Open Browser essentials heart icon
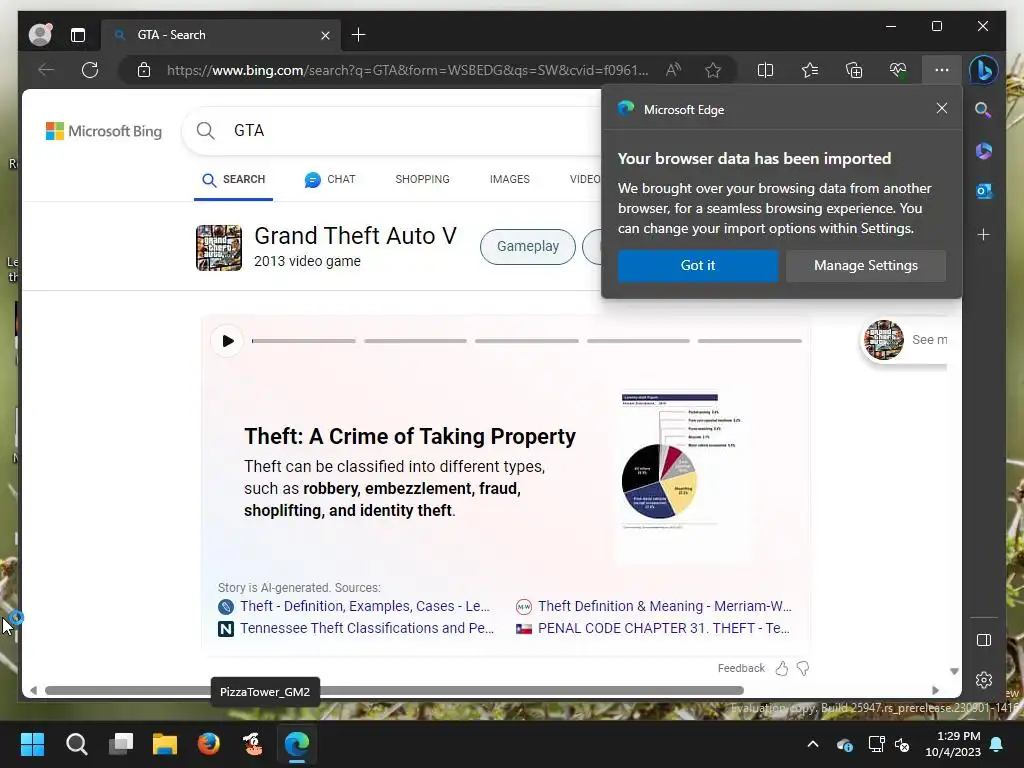 (x=898, y=70)
